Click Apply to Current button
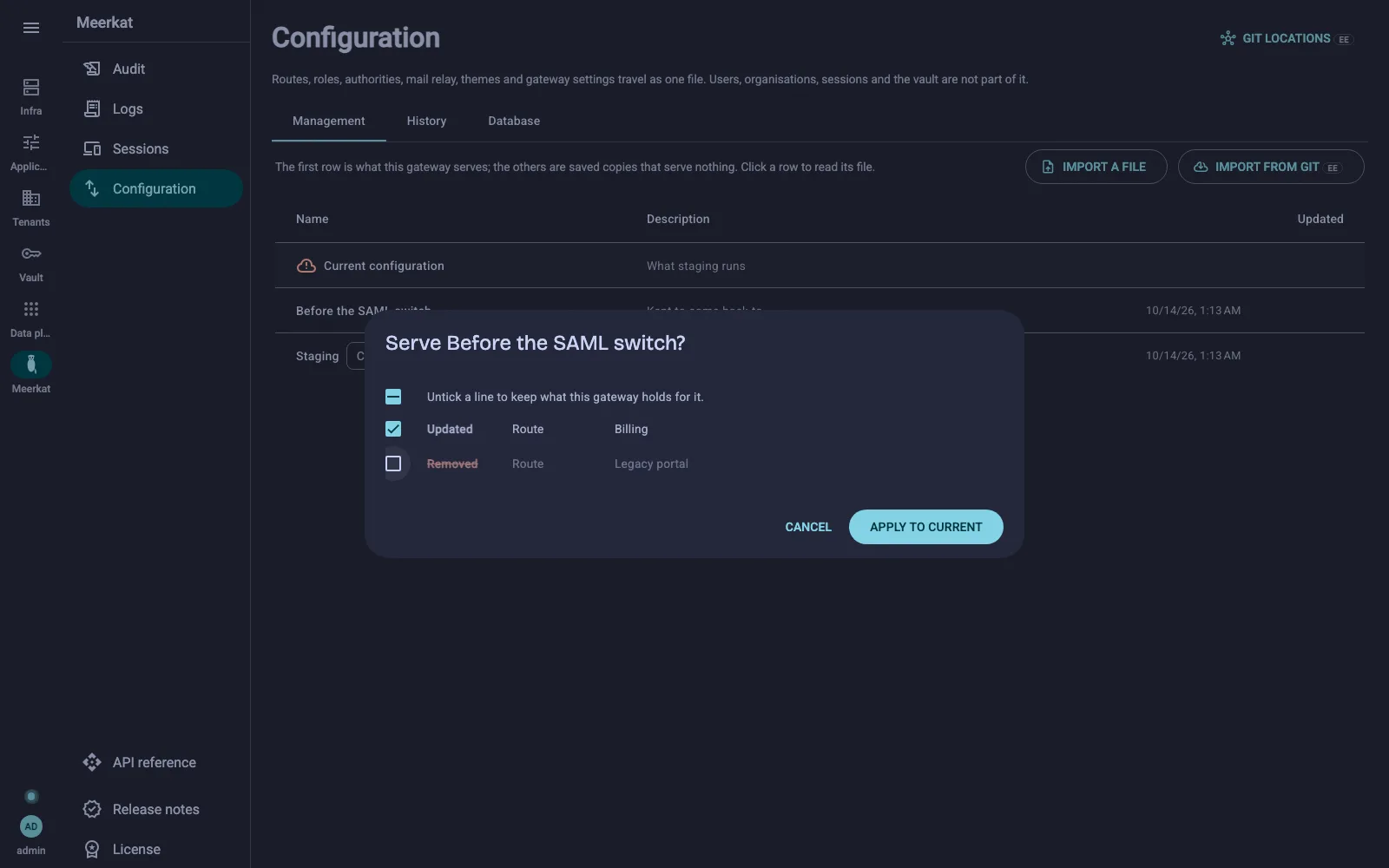The image size is (1389, 868). [x=926, y=527]
